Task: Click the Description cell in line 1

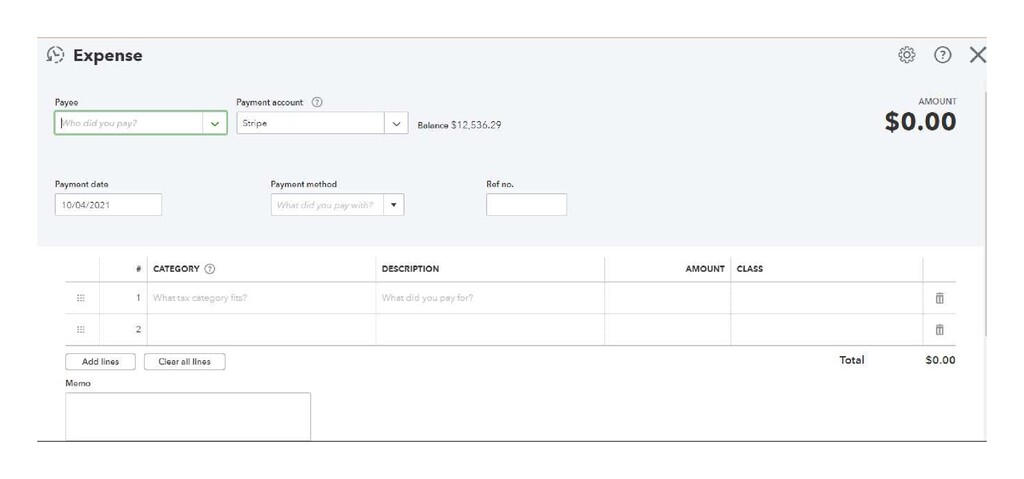Action: (490, 298)
